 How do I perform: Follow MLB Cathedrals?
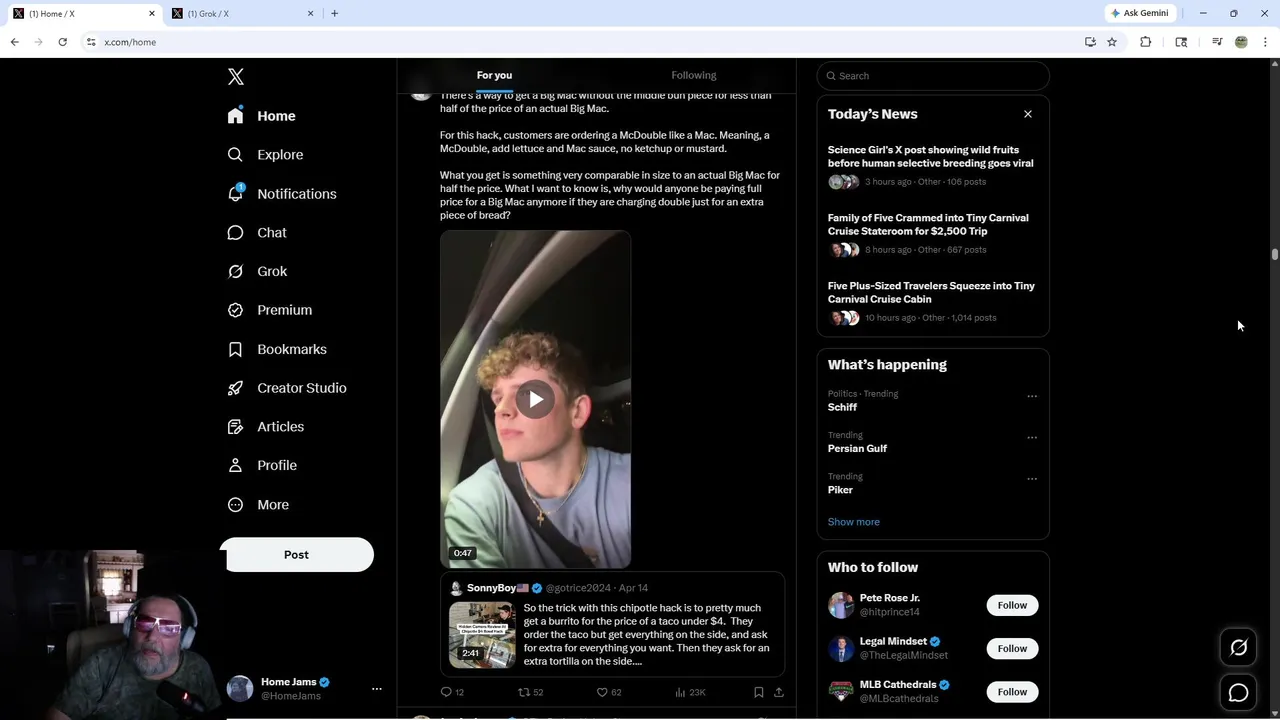tap(1012, 692)
